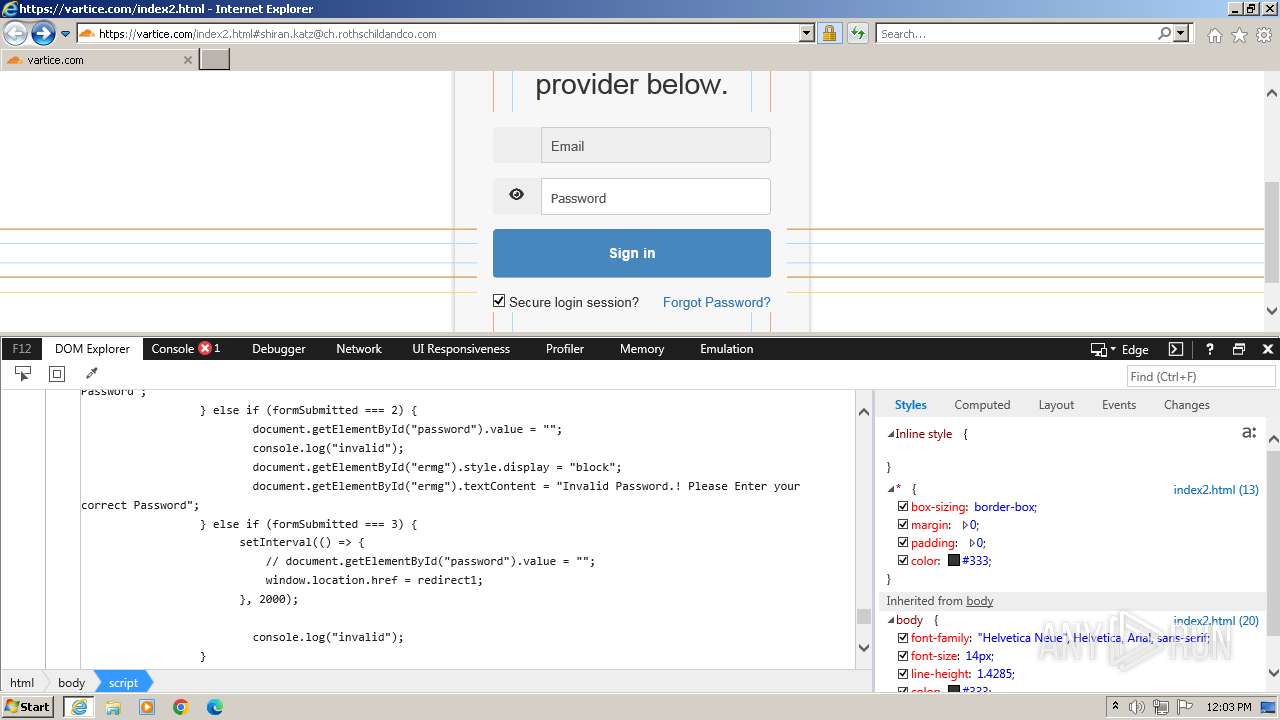Click the security lock icon in address bar
1280x720 pixels.
click(829, 33)
